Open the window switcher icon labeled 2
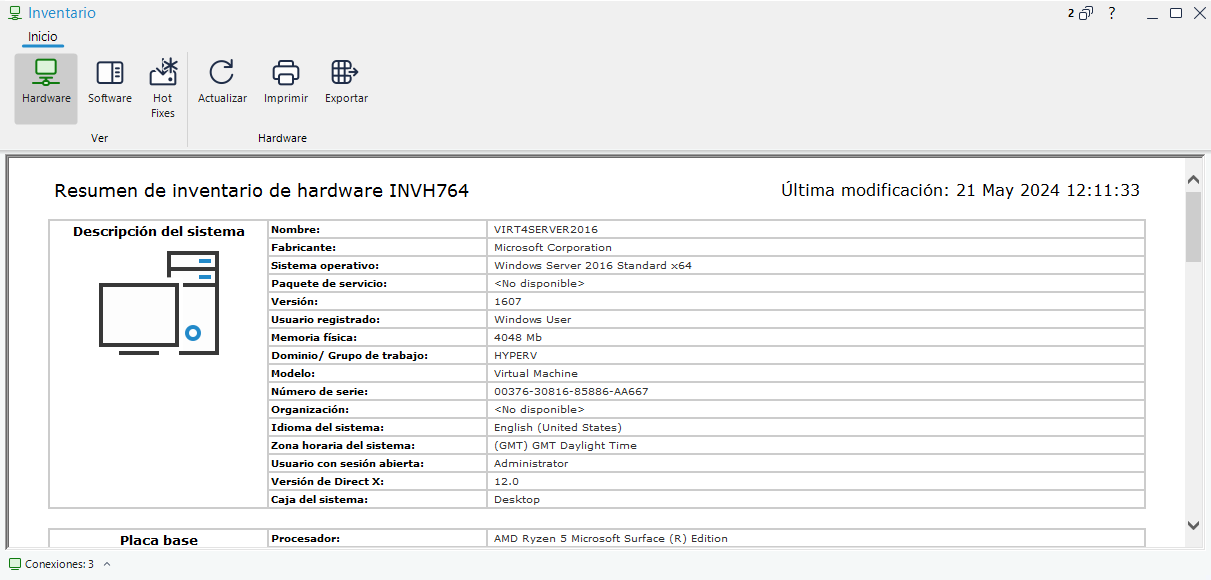This screenshot has height=580, width=1211. (x=1081, y=13)
